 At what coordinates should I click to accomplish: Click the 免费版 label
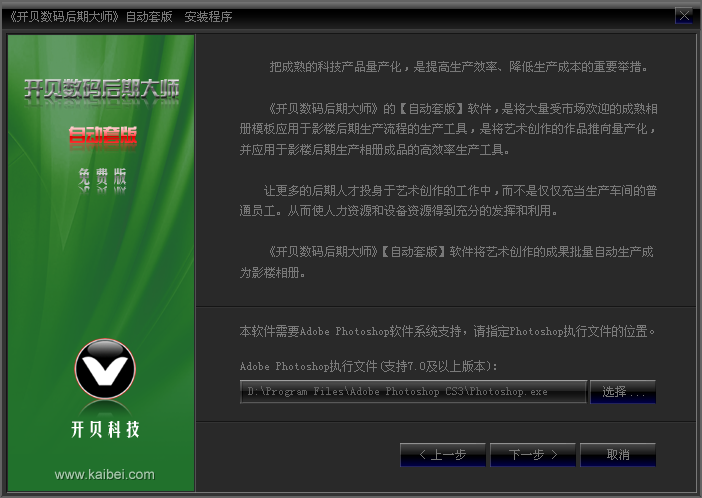click(103, 176)
